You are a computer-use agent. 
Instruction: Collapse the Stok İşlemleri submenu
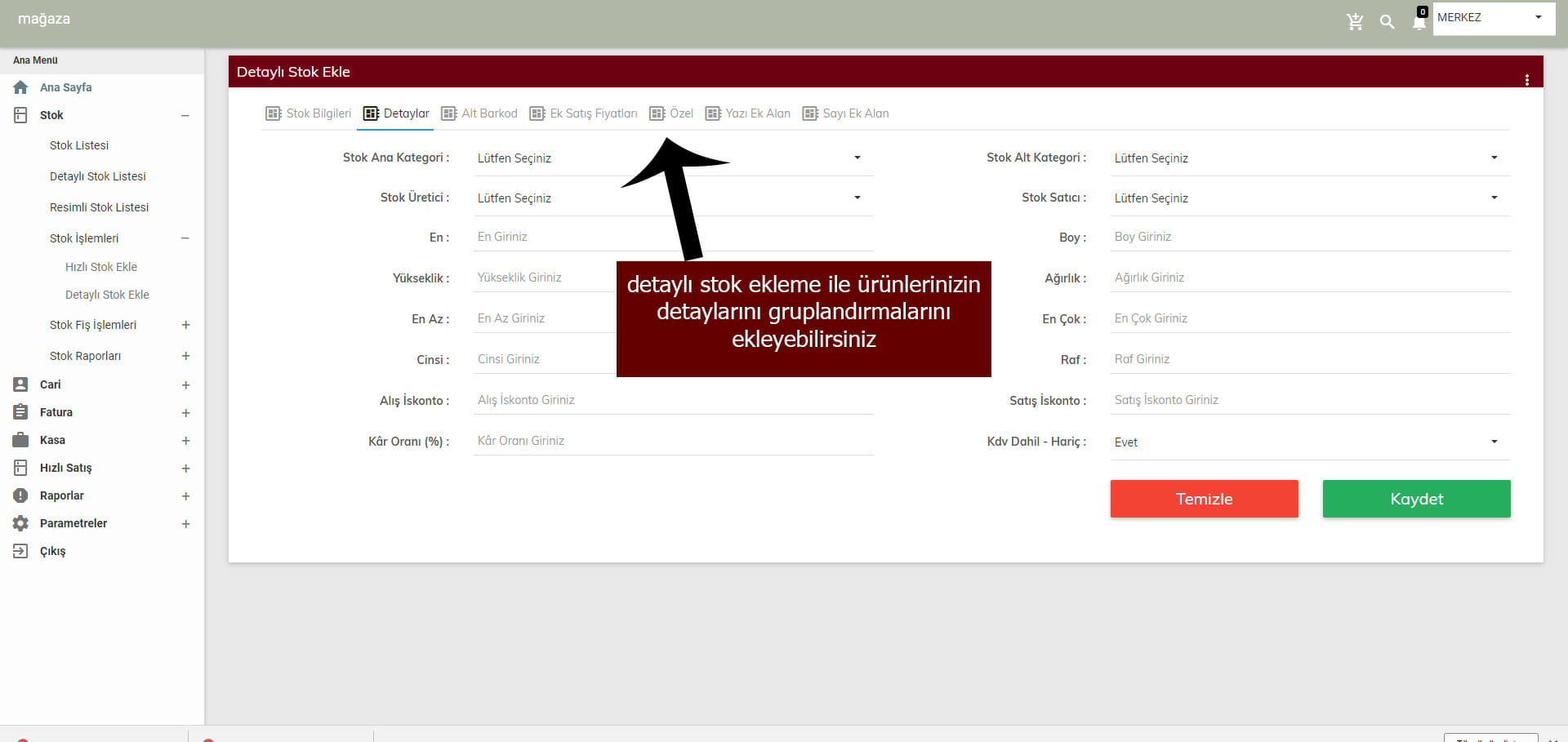[185, 238]
